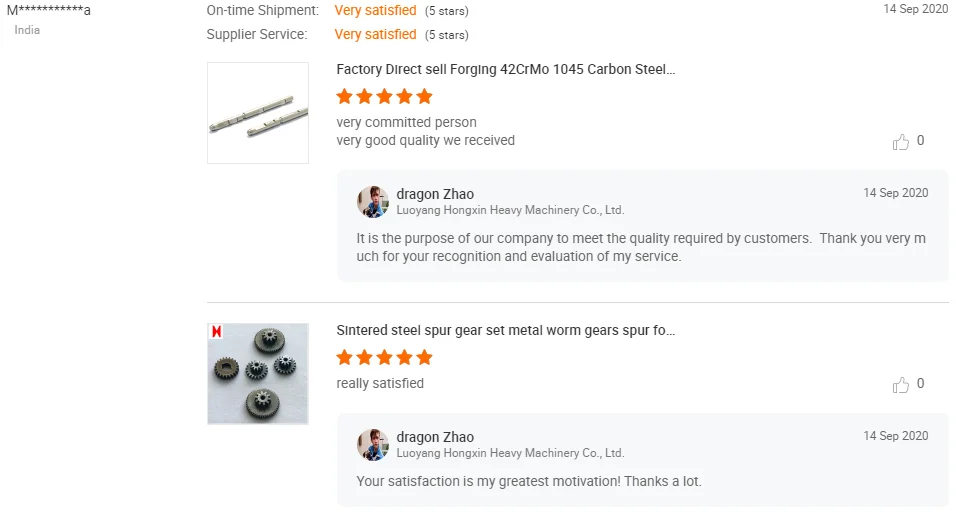Click 'dragon Zhao' name in second reply
This screenshot has height=512, width=956.
(435, 437)
